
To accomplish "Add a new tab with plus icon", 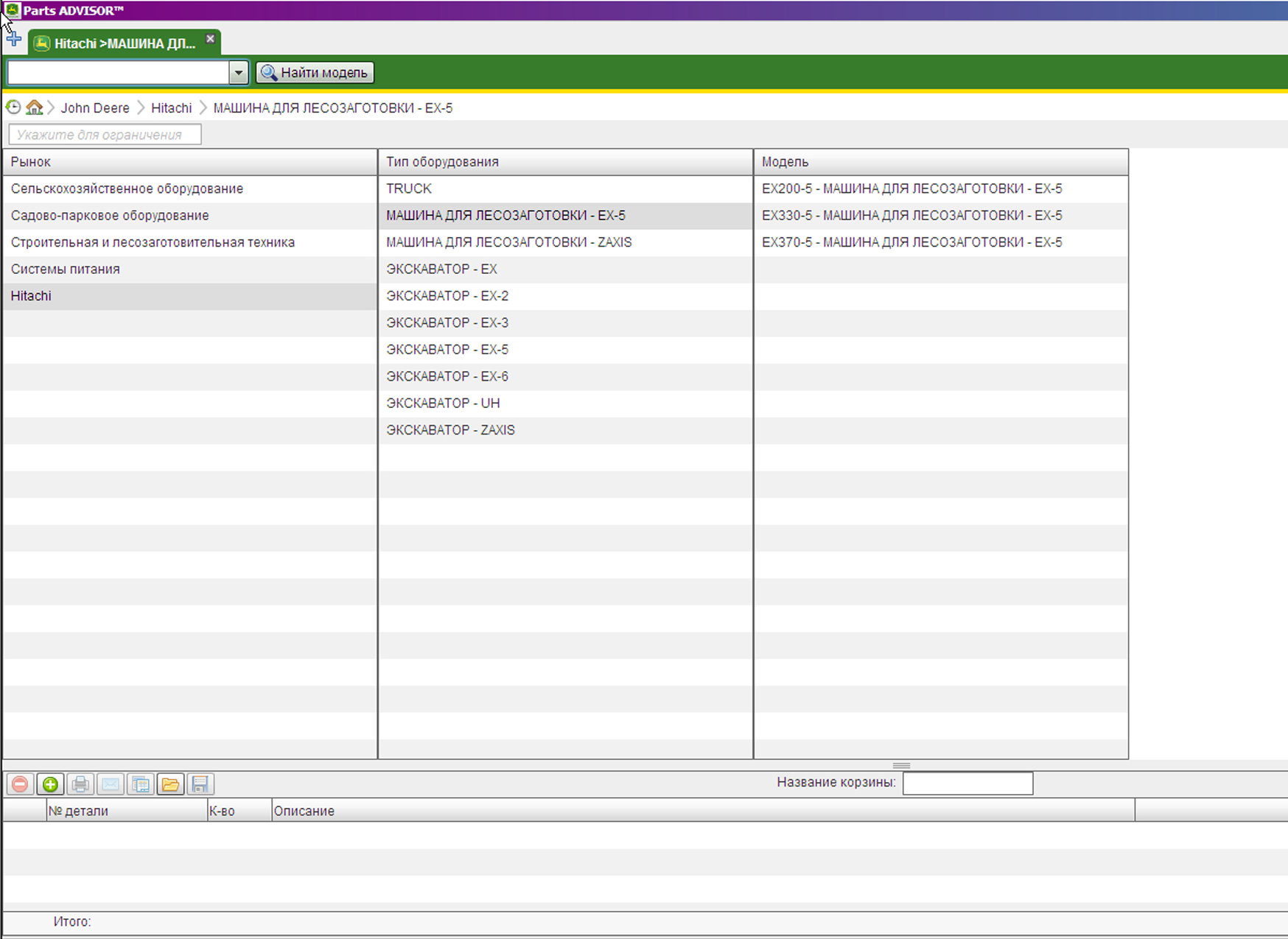I will (x=14, y=39).
